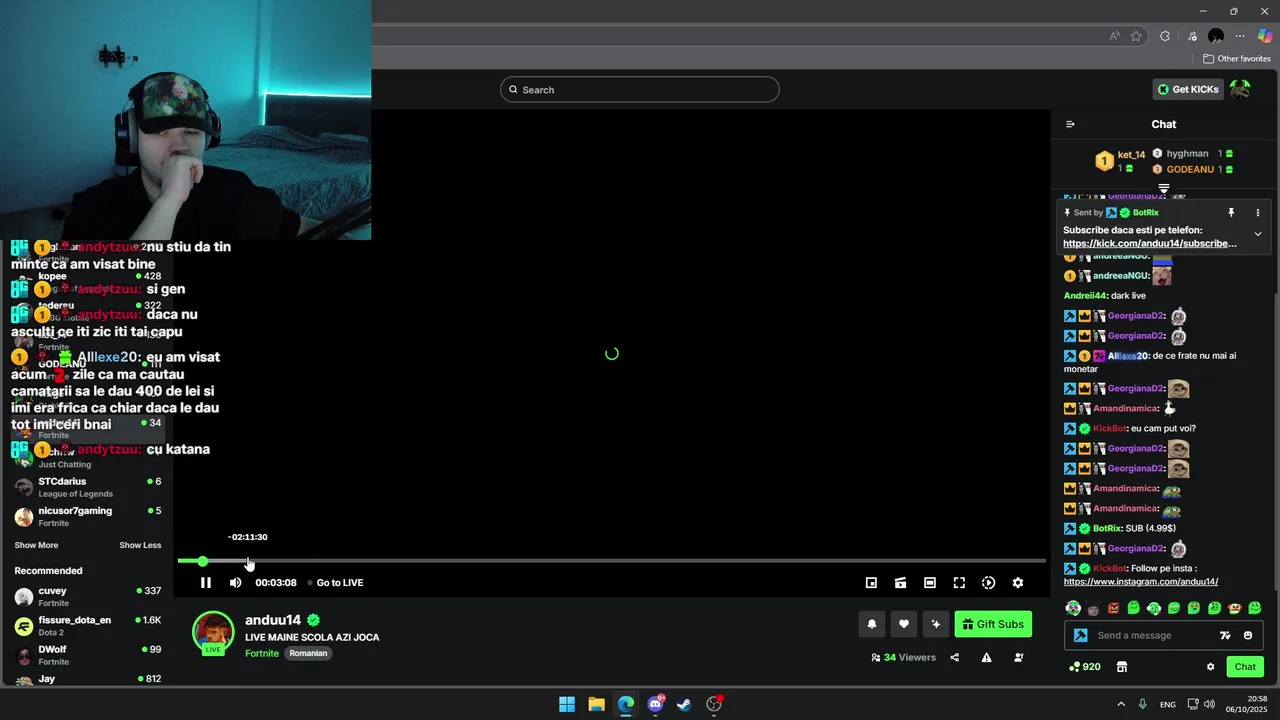Open Discord from taskbar
Image resolution: width=1280 pixels, height=720 pixels.
pos(656,704)
